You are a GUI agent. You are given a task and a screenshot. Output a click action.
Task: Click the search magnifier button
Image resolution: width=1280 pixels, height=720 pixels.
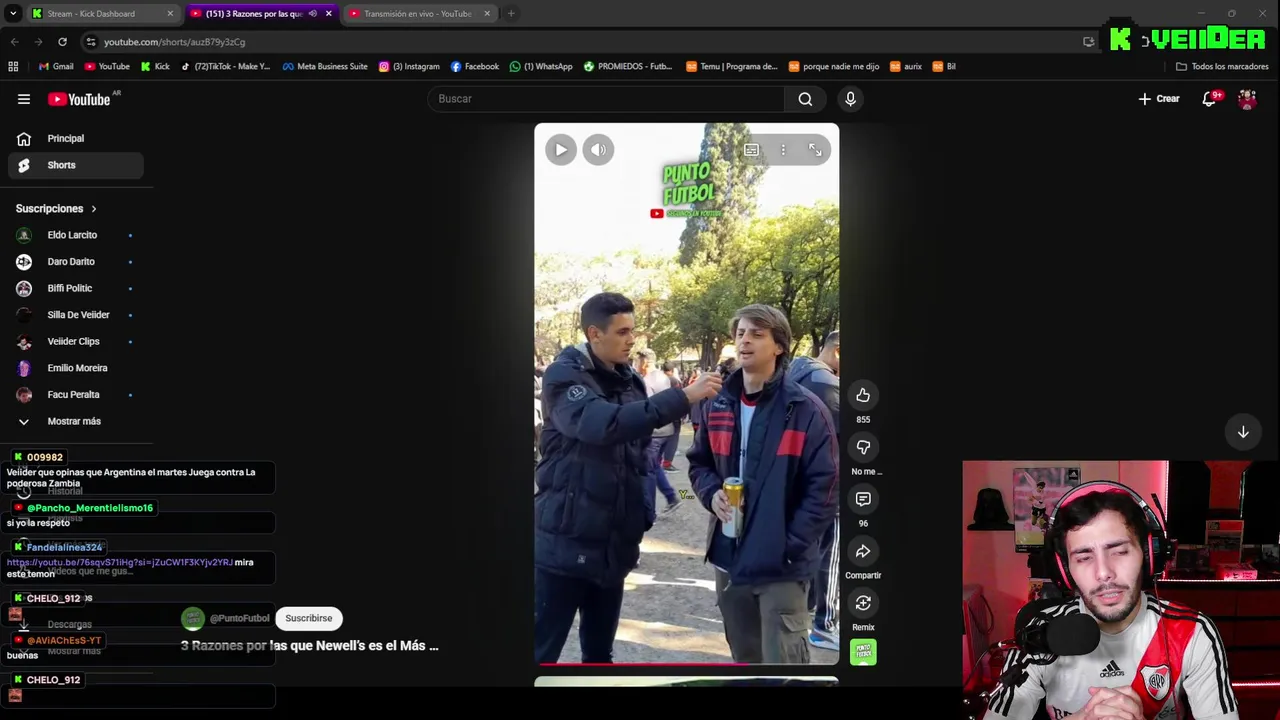pos(805,99)
